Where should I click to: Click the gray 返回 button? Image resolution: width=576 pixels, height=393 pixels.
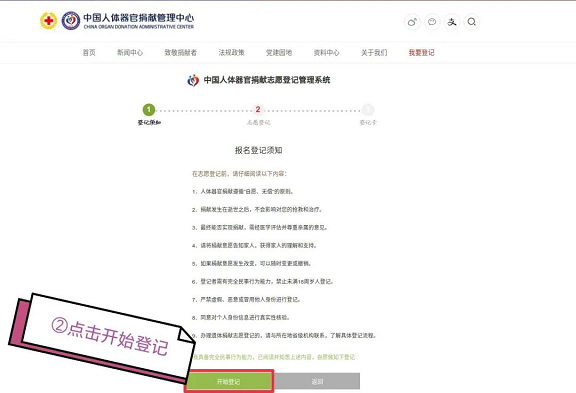(317, 382)
